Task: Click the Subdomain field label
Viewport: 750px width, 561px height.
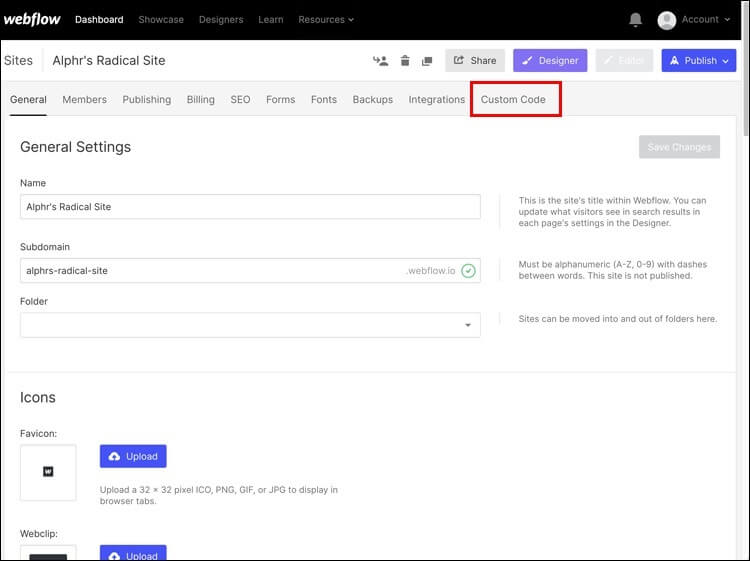Action: tap(45, 247)
